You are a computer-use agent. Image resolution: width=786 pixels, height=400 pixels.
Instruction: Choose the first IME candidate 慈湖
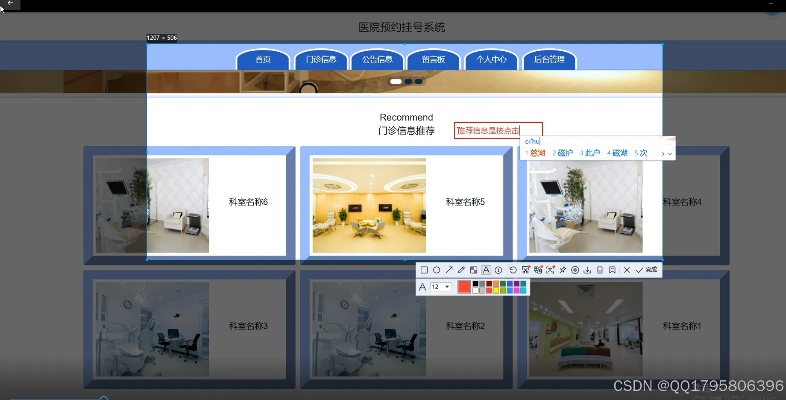[536, 153]
